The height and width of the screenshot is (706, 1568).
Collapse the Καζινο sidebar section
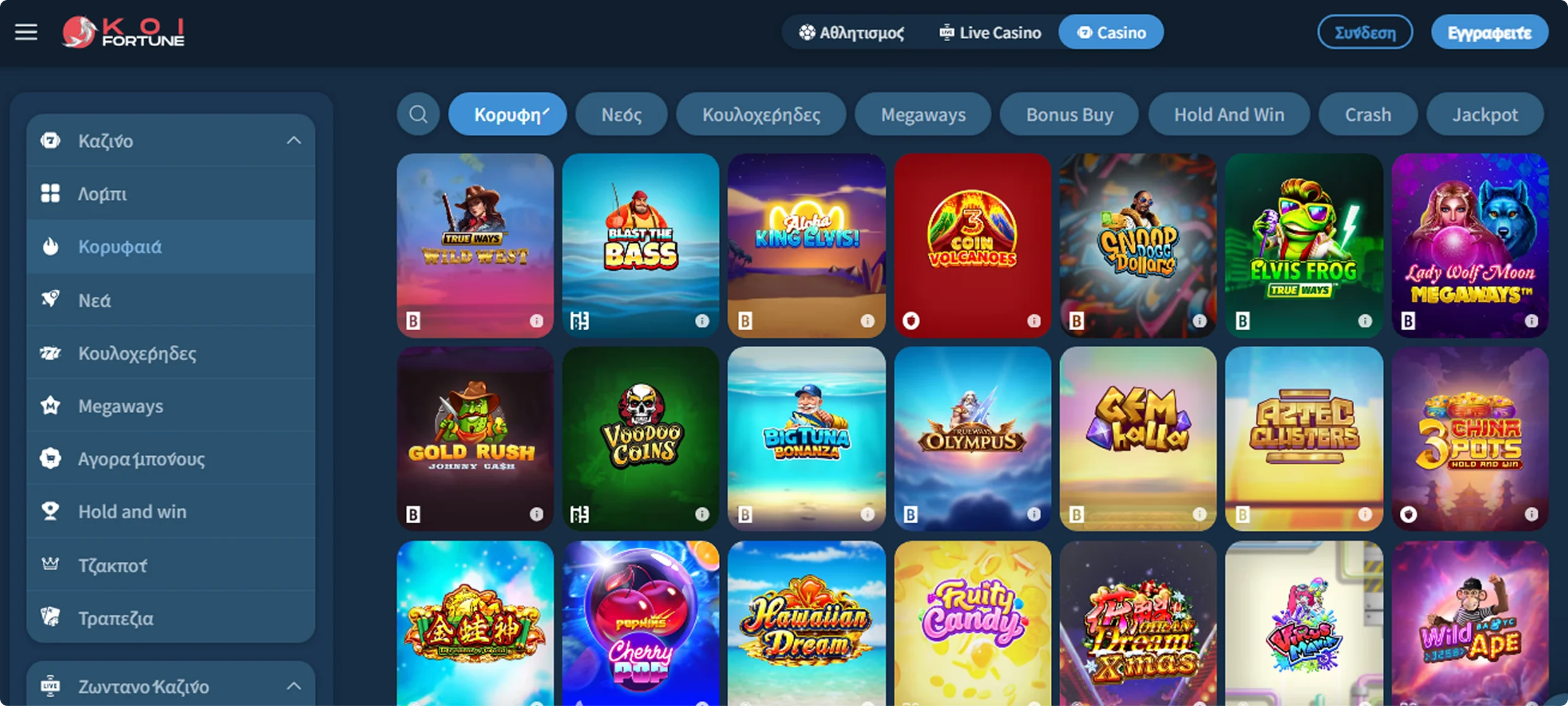pyautogui.click(x=294, y=140)
